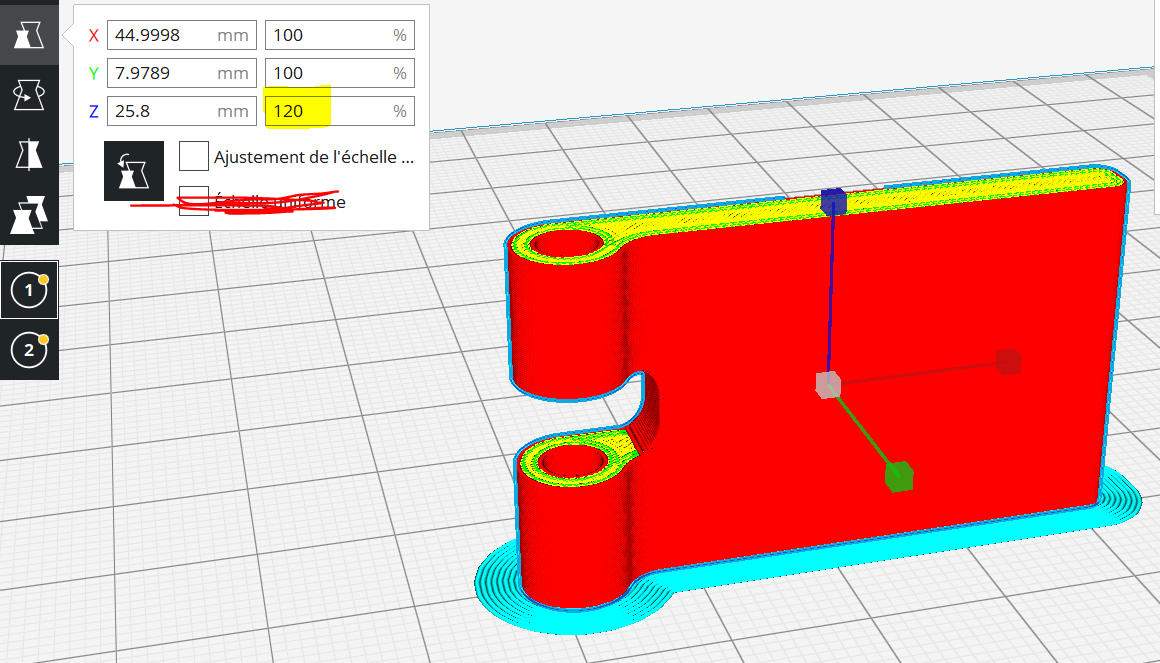Viewport: 1160px width, 663px height.
Task: Click the white center uniform scale handle
Action: pyautogui.click(x=828, y=385)
